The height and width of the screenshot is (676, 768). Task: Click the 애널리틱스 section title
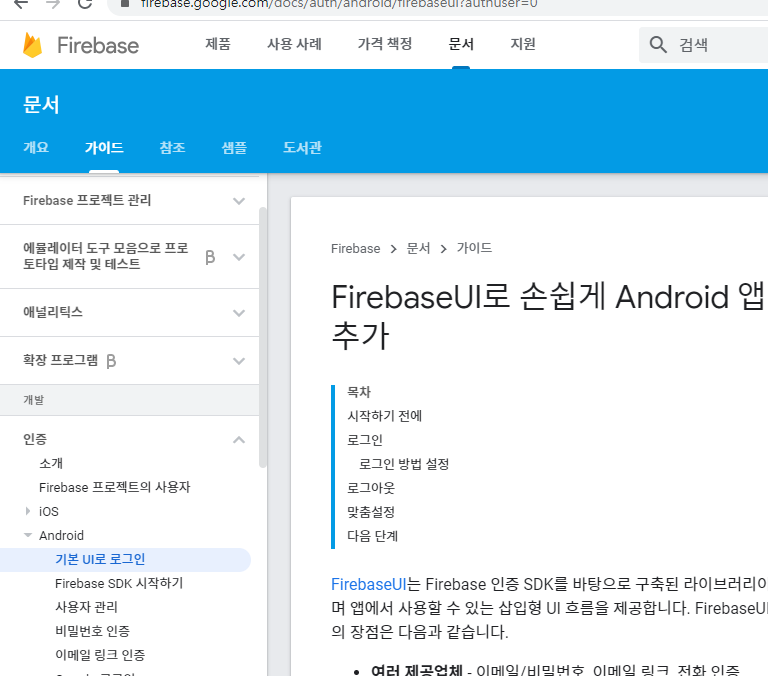click(x=53, y=312)
